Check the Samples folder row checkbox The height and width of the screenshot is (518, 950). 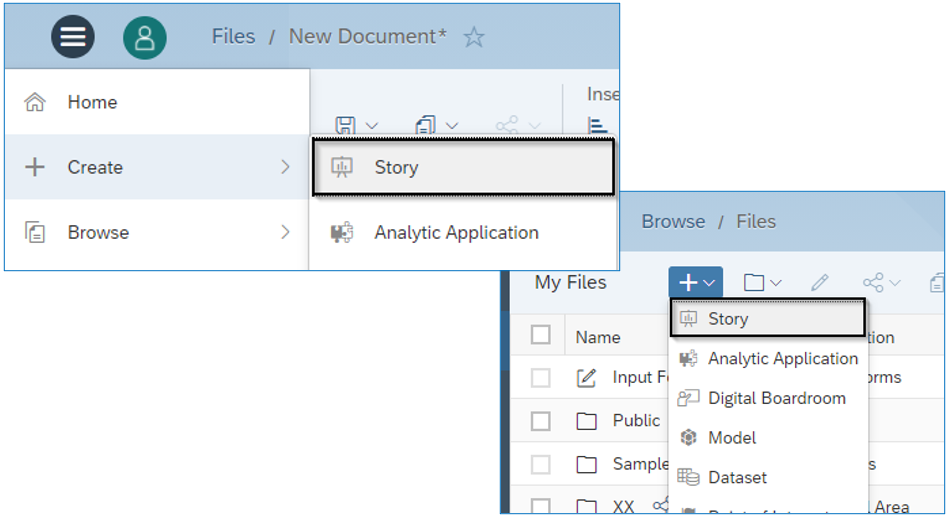pos(540,464)
